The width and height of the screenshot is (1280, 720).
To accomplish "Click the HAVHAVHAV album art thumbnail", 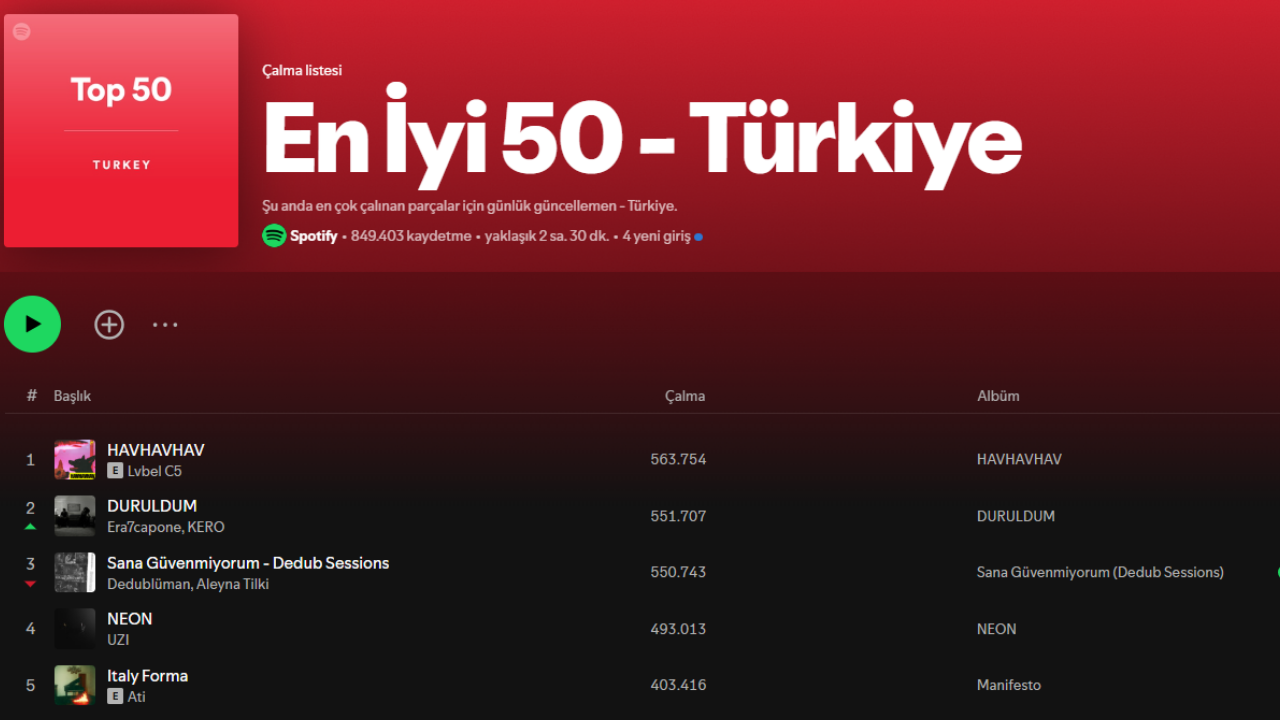I will (74, 459).
